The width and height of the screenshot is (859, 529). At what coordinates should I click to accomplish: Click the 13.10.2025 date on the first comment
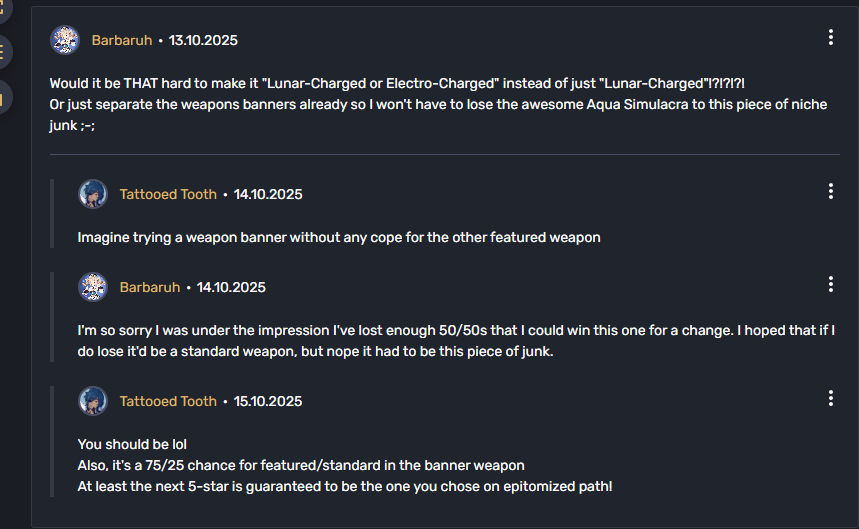(x=203, y=41)
